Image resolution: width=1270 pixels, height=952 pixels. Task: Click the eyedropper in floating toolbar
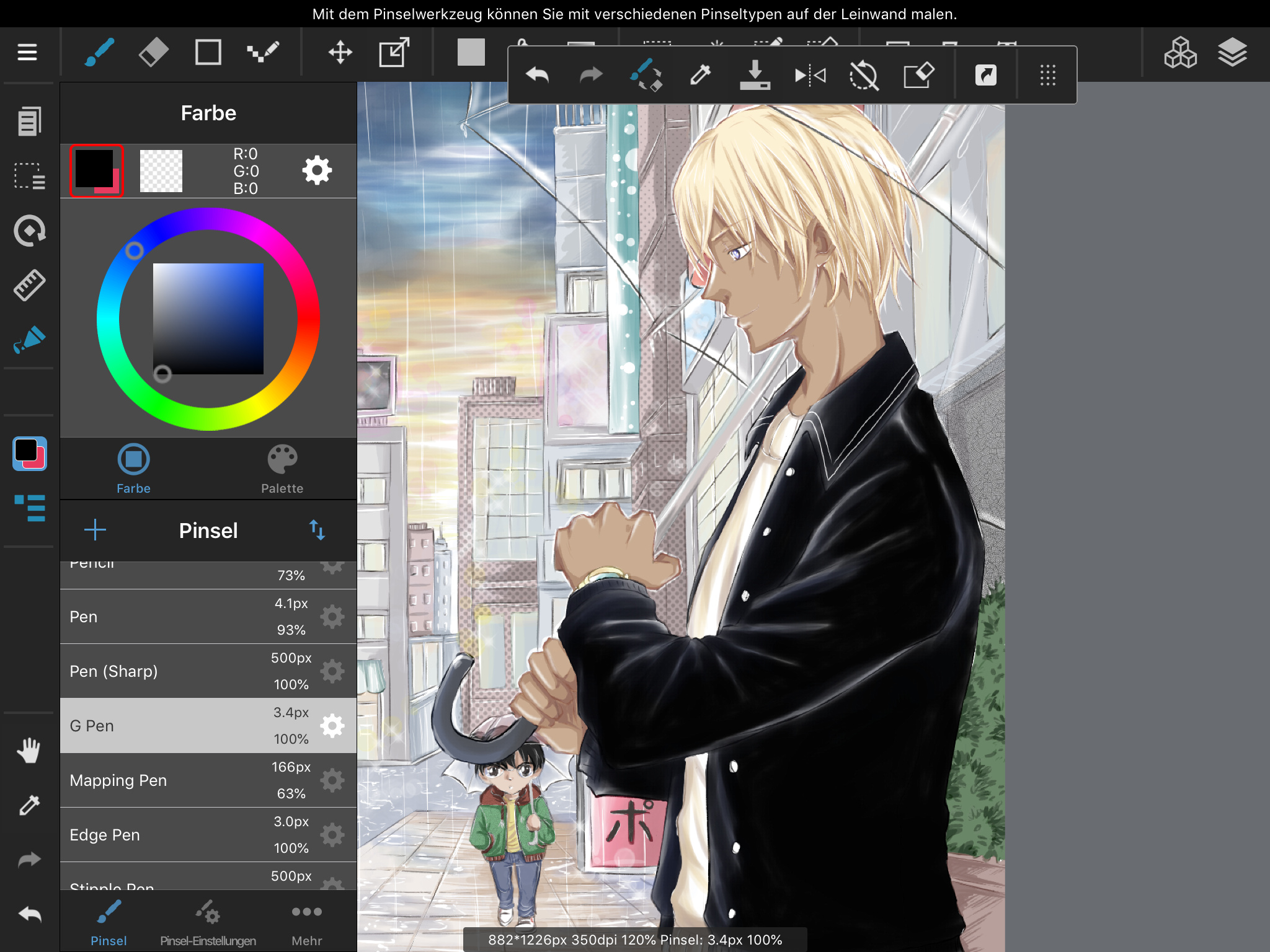[x=700, y=76]
